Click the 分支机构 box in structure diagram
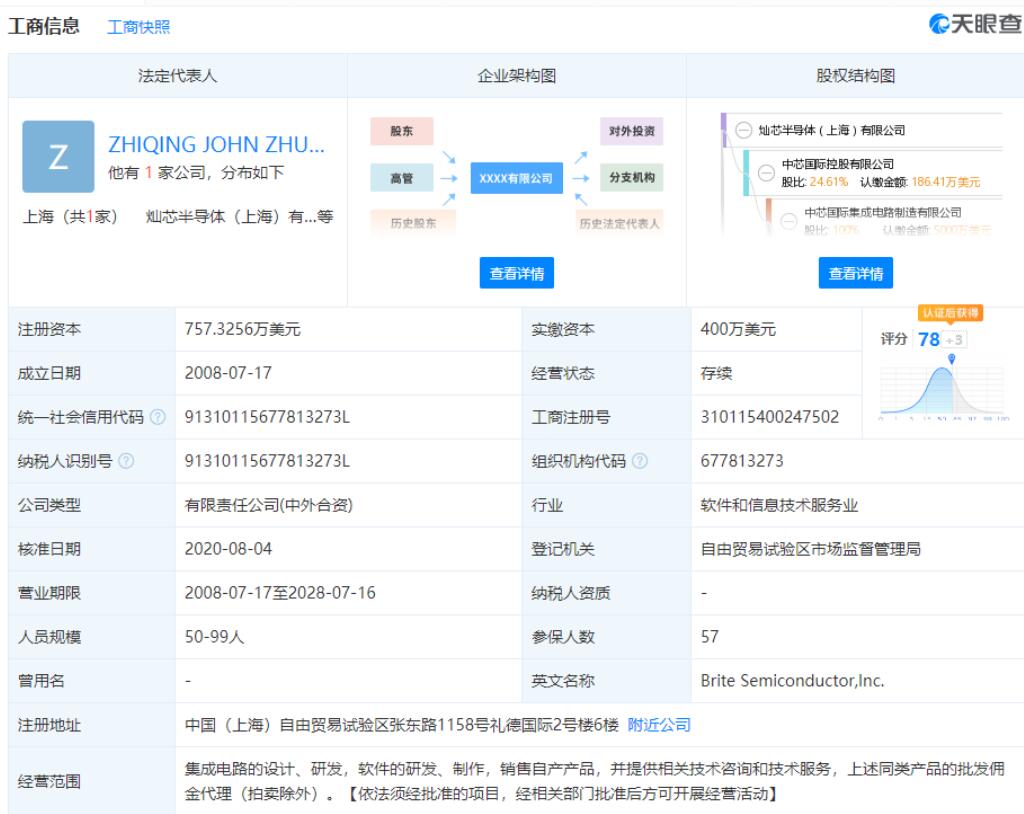 tap(632, 178)
